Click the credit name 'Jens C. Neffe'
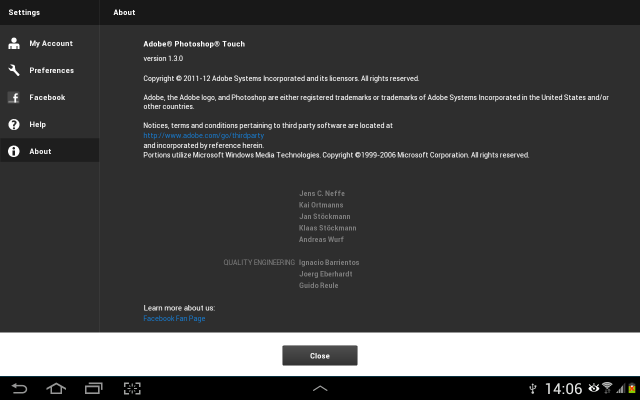This screenshot has width=640, height=400. tap(322, 193)
